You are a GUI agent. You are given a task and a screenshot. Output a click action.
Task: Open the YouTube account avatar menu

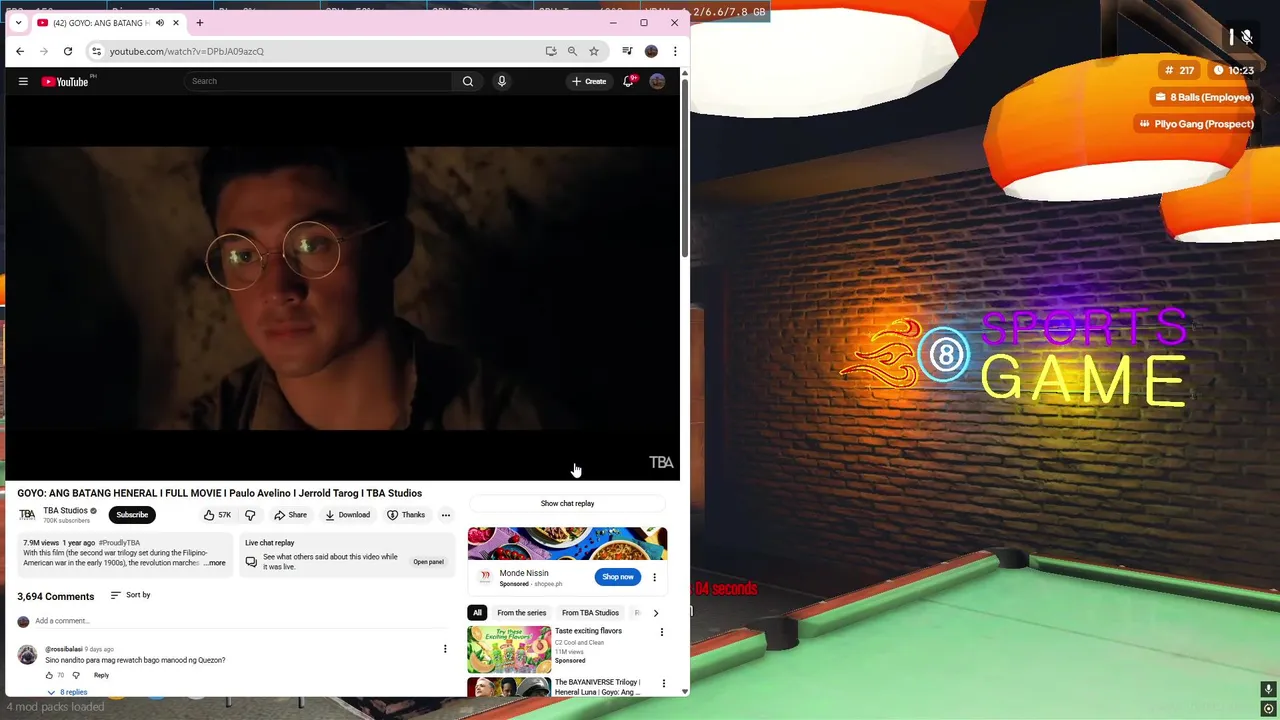pos(657,81)
